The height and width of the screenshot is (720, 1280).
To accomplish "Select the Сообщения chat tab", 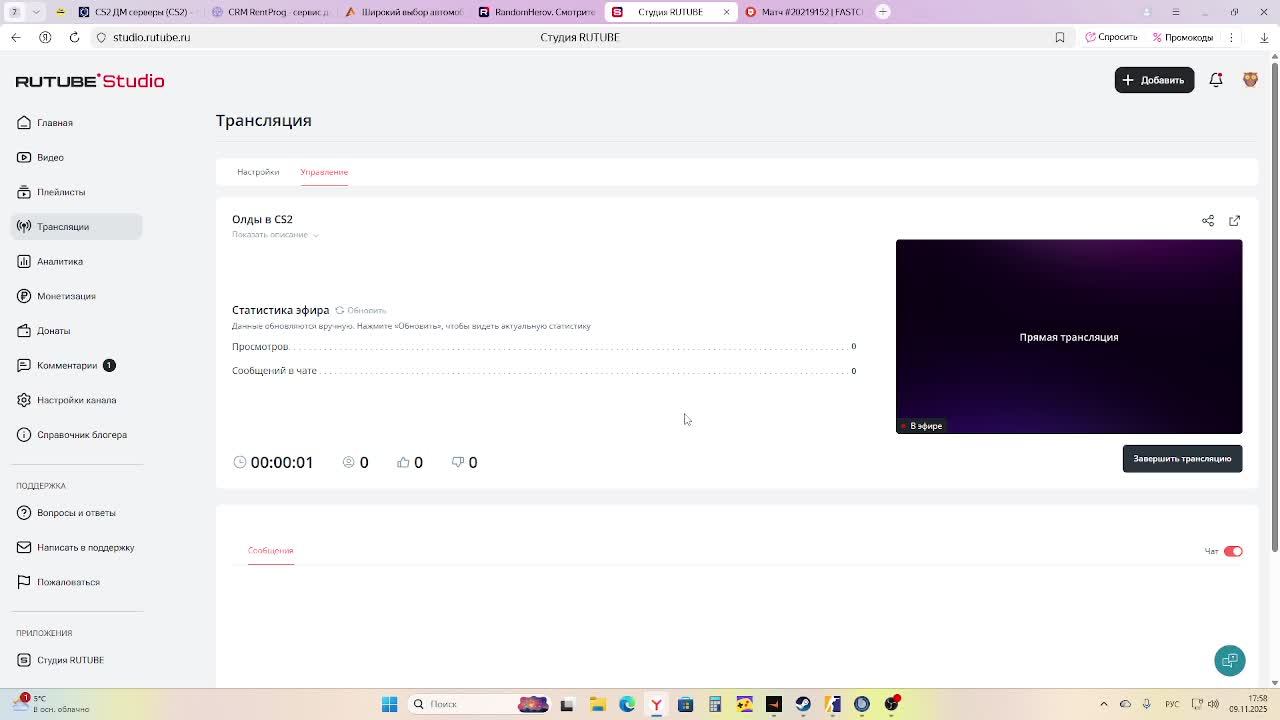I will pos(270,551).
